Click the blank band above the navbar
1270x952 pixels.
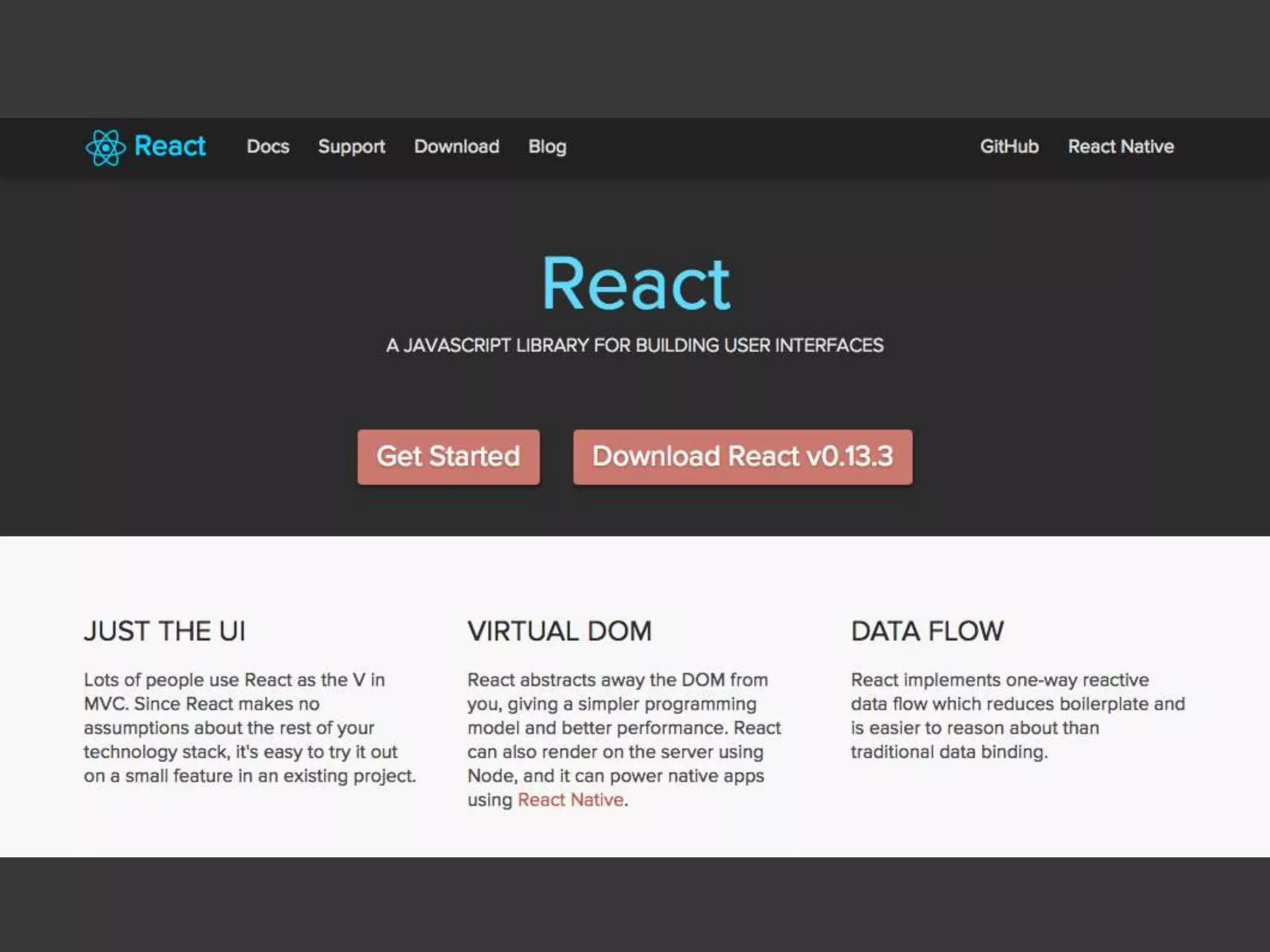point(635,59)
